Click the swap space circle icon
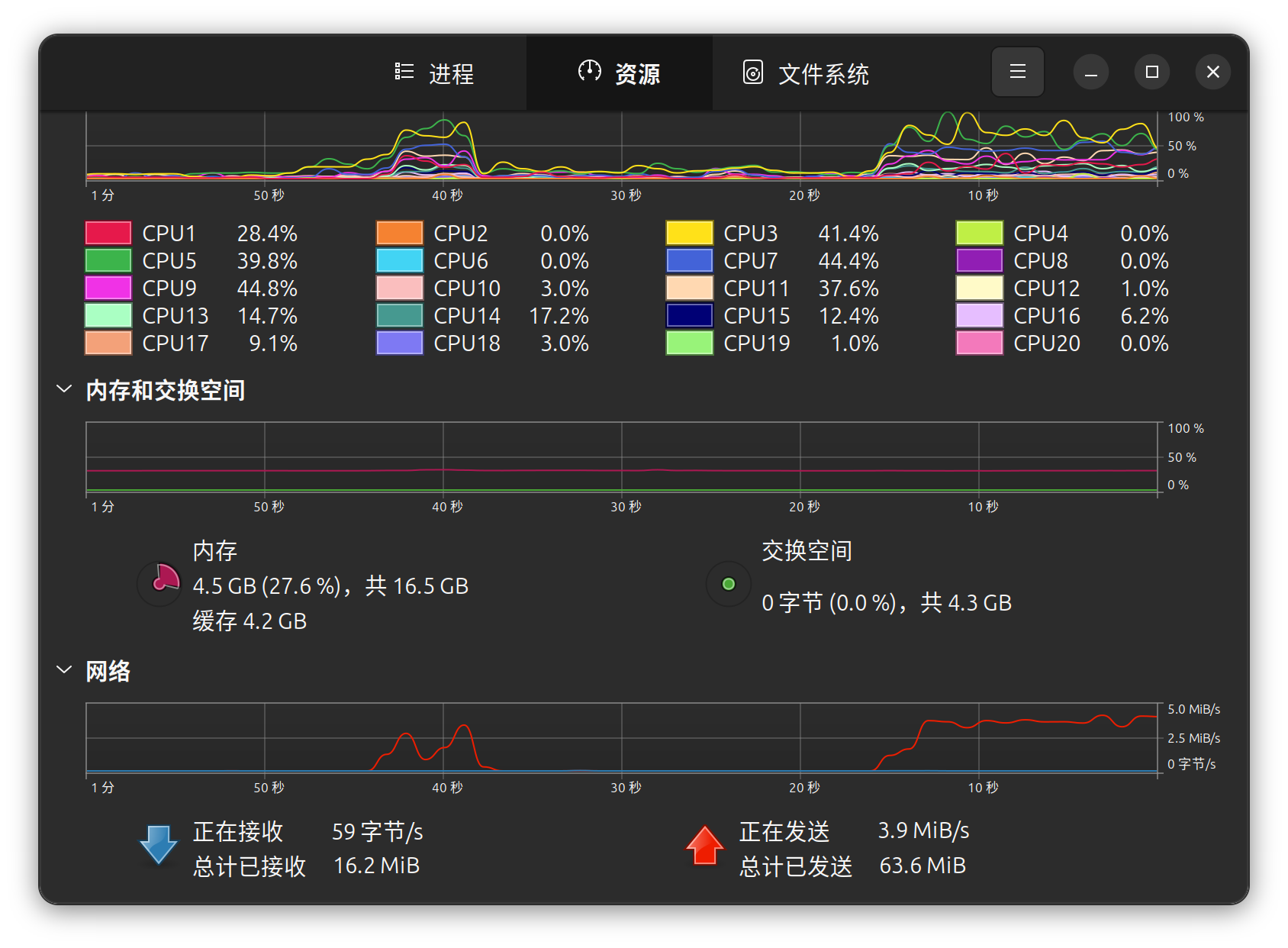The height and width of the screenshot is (948, 1288). click(729, 584)
